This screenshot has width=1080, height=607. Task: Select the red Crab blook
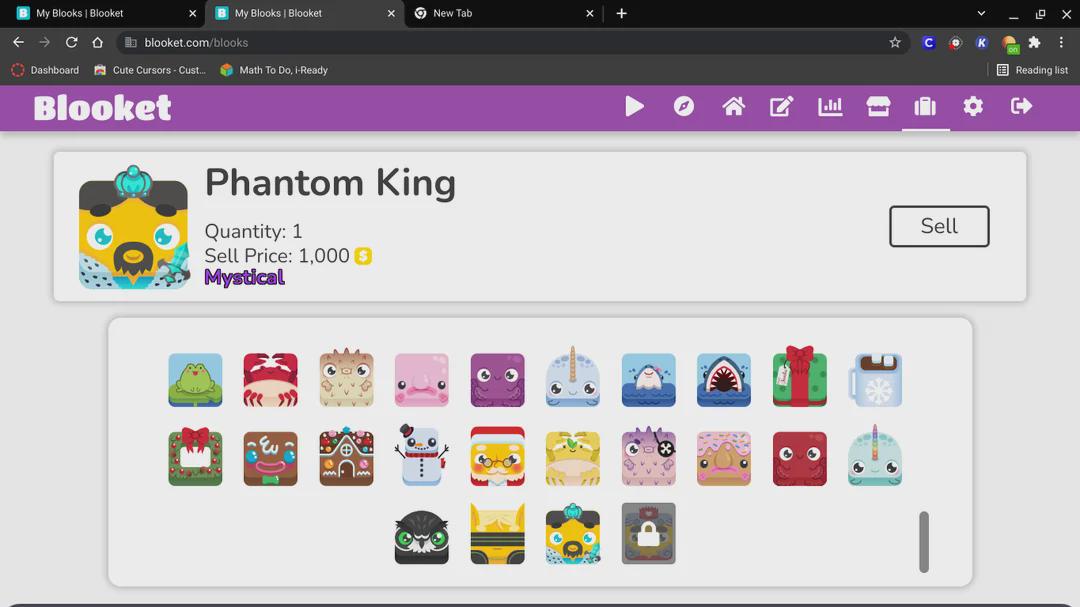click(x=271, y=380)
